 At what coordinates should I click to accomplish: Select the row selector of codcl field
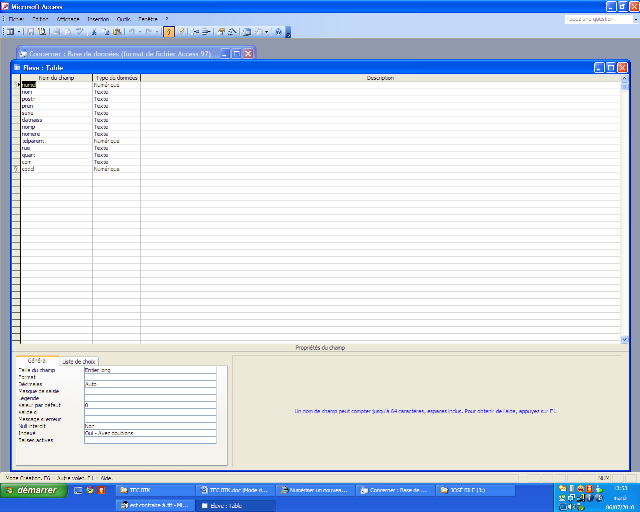(16, 169)
